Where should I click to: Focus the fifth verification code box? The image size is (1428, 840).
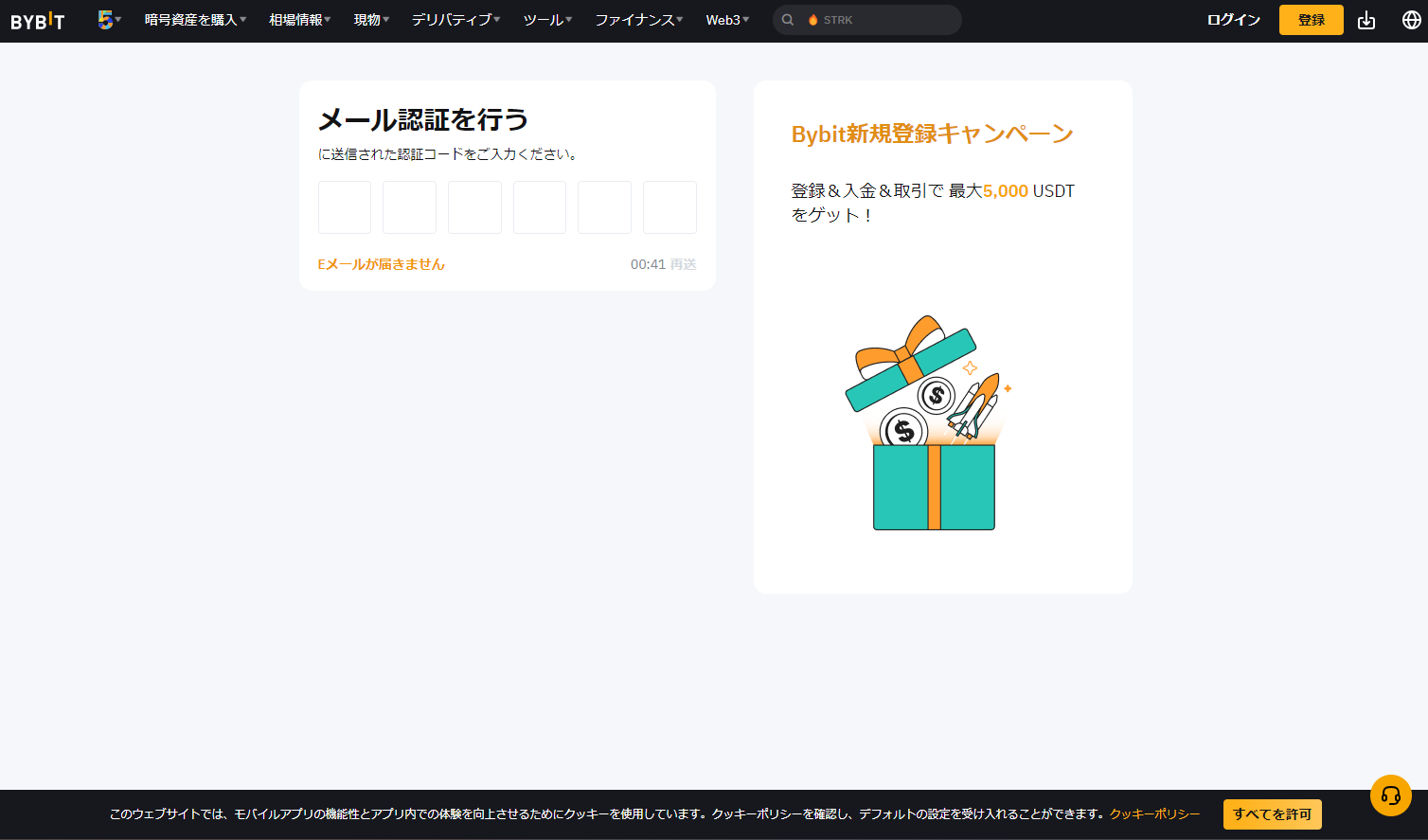[x=604, y=207]
